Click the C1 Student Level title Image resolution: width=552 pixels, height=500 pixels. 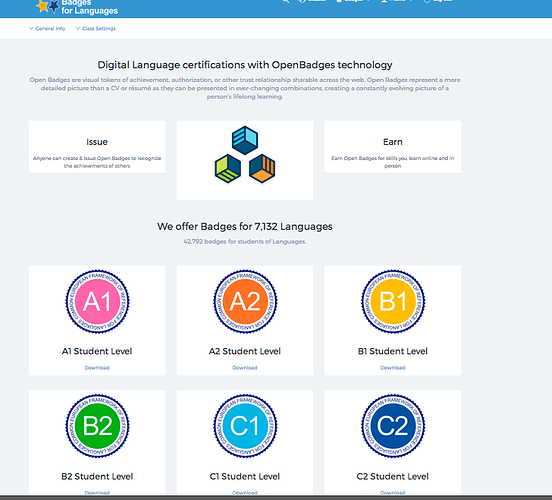(245, 476)
